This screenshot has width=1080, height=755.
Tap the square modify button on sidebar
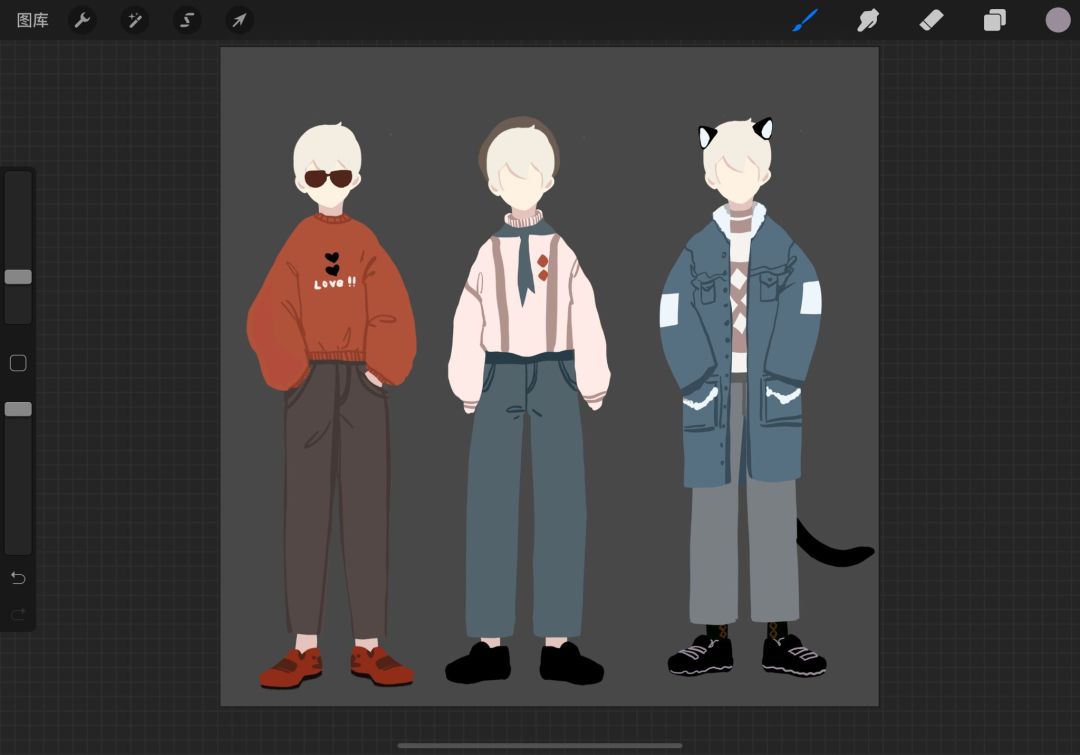point(18,363)
